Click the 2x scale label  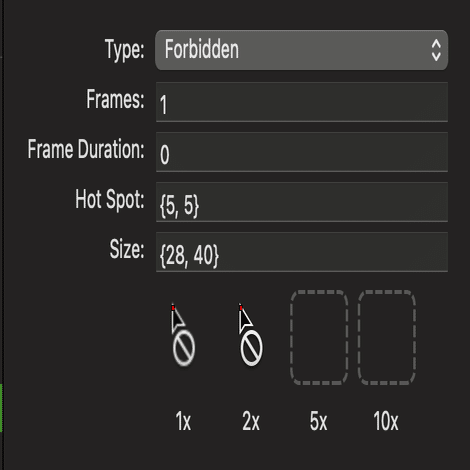251,421
